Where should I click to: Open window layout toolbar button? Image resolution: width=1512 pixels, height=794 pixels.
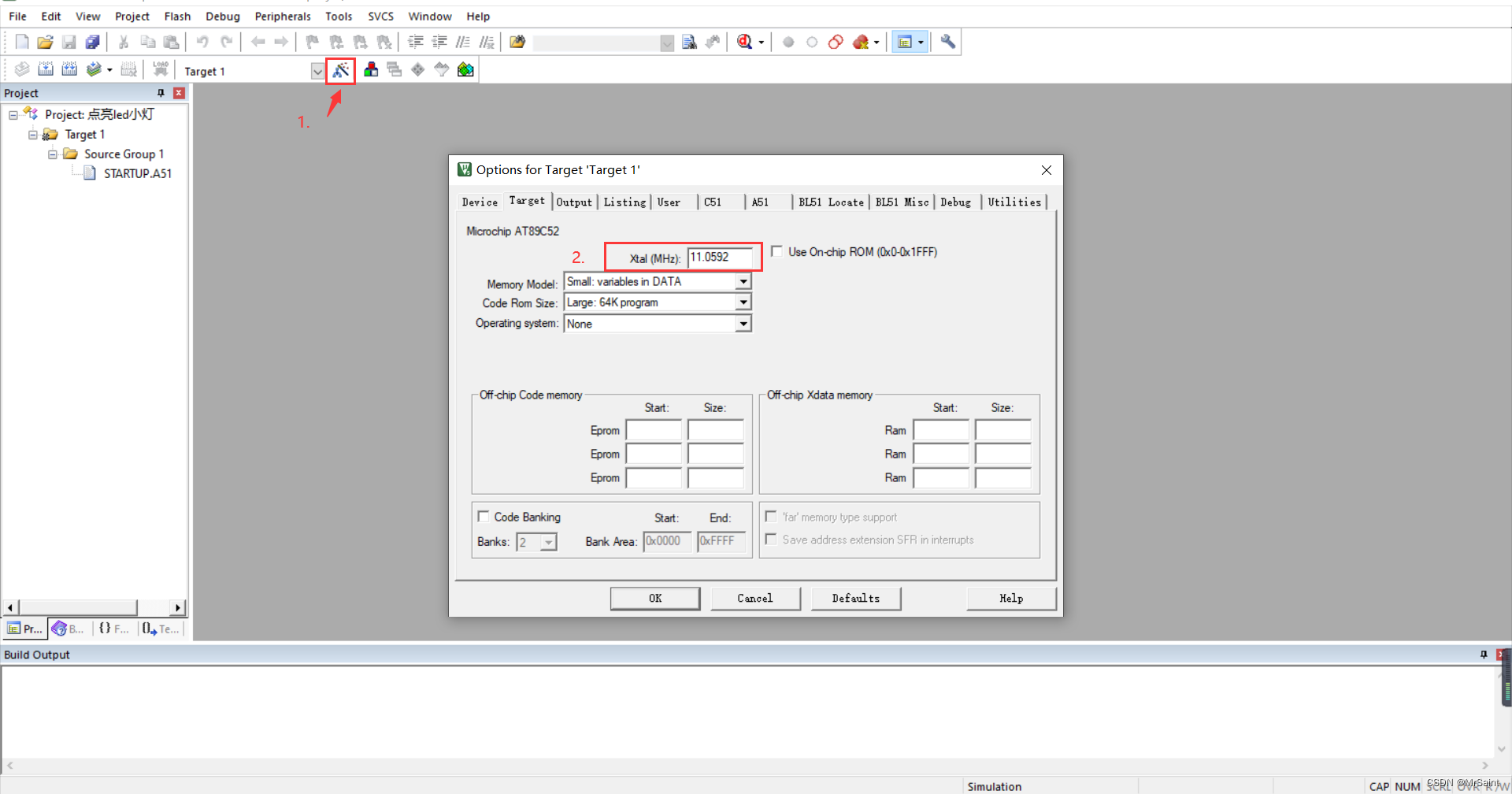[905, 42]
